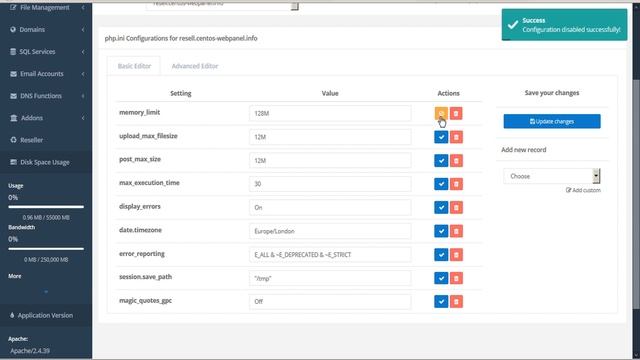Edit the session.save_path value field

(330, 278)
